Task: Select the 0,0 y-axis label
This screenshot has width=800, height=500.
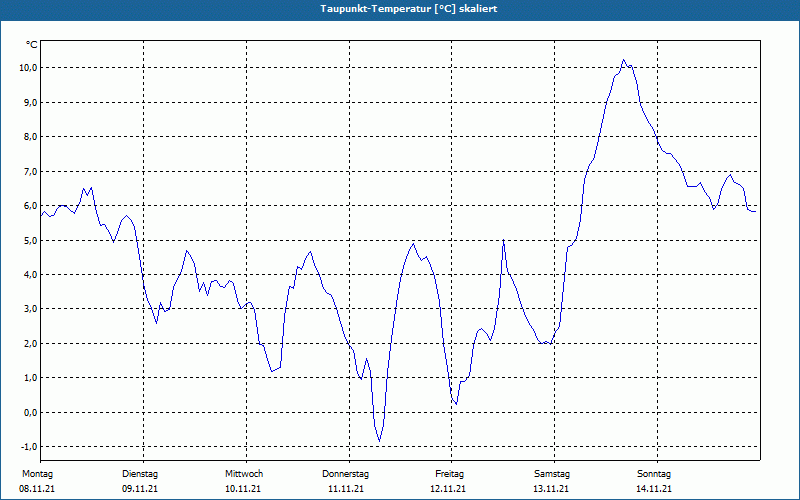Action: point(30,412)
